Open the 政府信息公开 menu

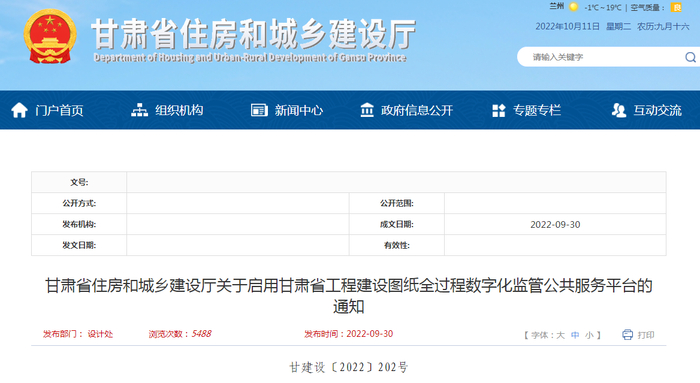click(x=417, y=110)
